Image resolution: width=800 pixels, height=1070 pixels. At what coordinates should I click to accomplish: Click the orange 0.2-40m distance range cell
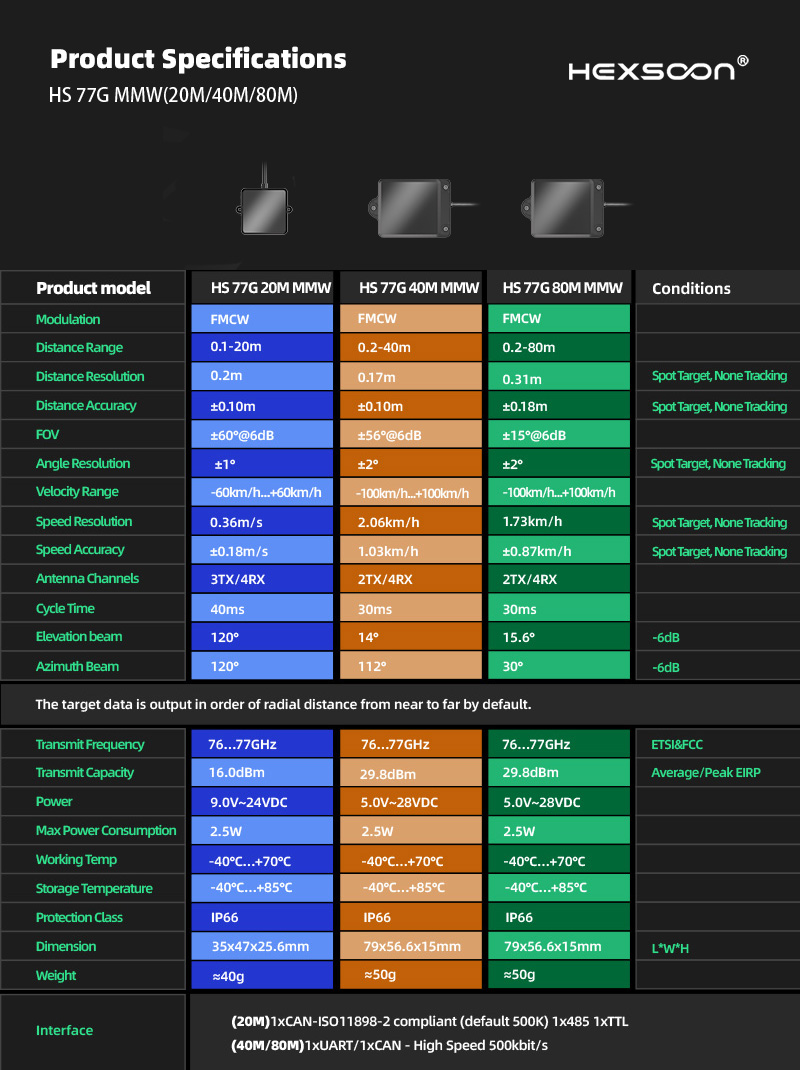(x=410, y=348)
